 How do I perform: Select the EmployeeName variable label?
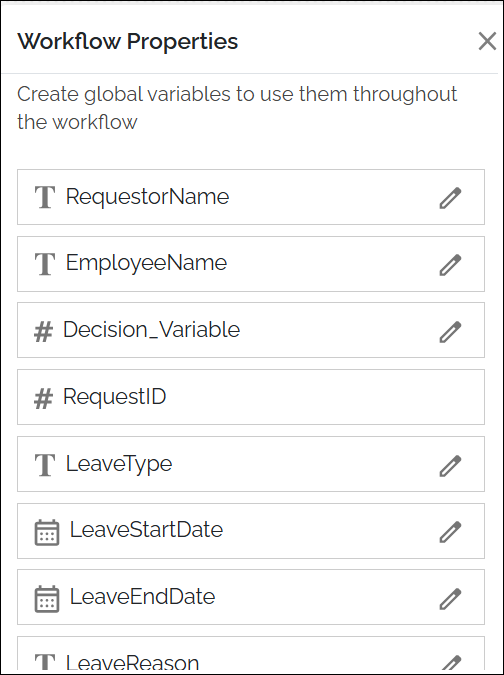146,263
